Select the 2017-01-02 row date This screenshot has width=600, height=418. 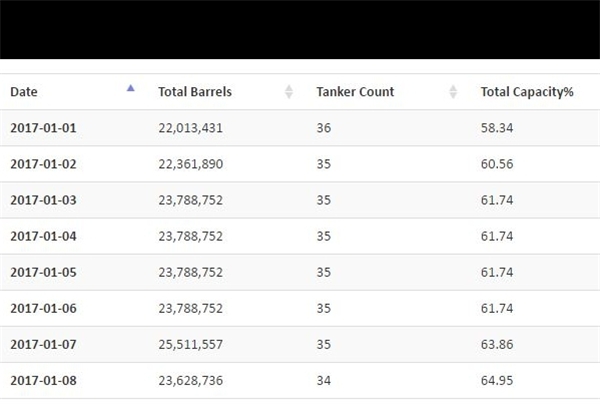[x=43, y=164]
